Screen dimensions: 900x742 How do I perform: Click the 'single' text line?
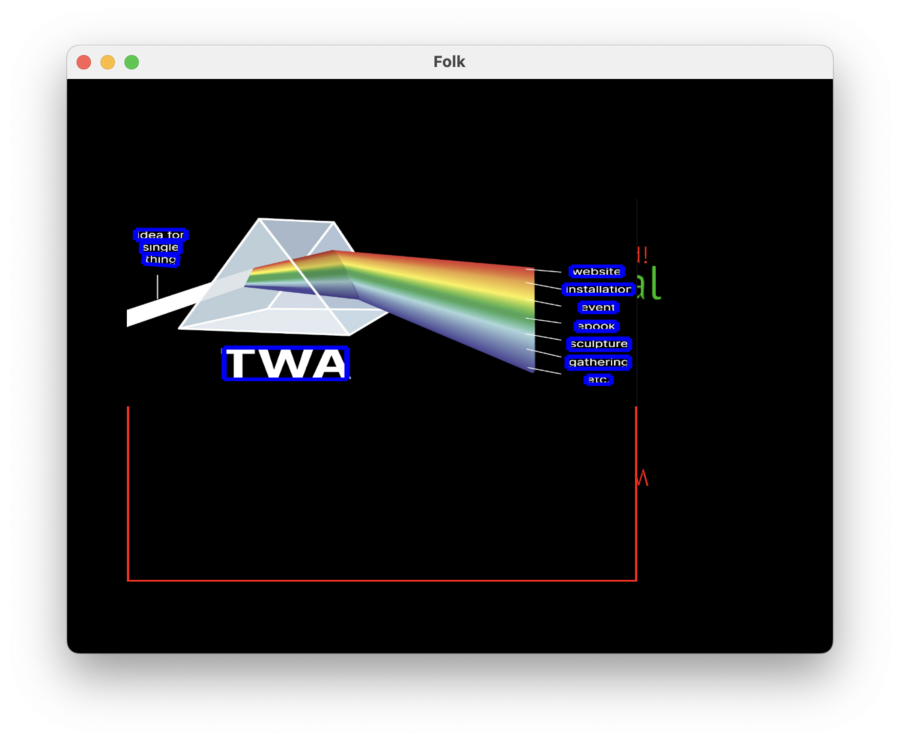coord(161,247)
